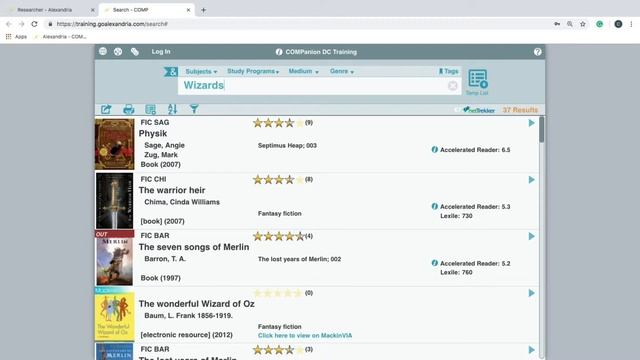Open The seven songs of Merlin cover

[x=114, y=261]
